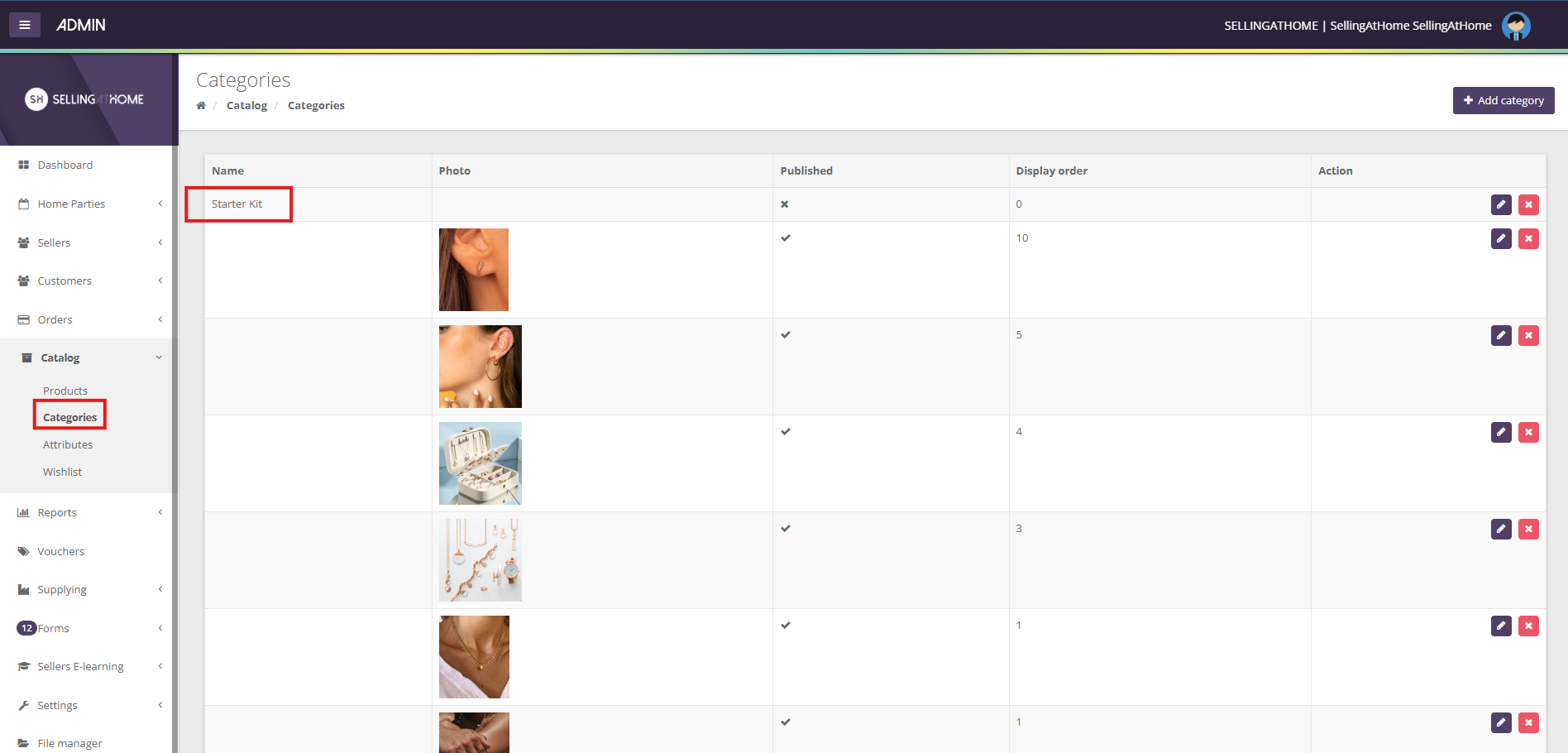This screenshot has width=1568, height=753.
Task: Delete the category with display order 5
Action: [1528, 335]
